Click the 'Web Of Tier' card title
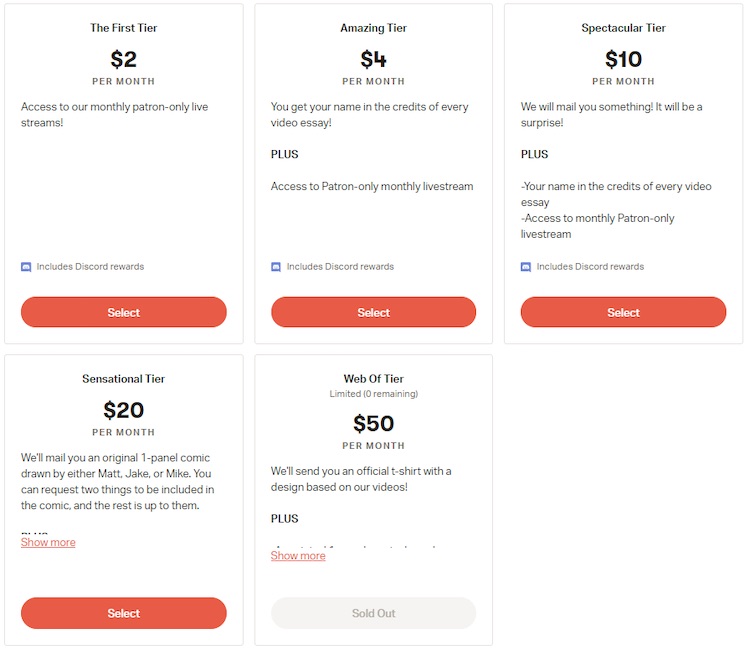 tap(373, 379)
